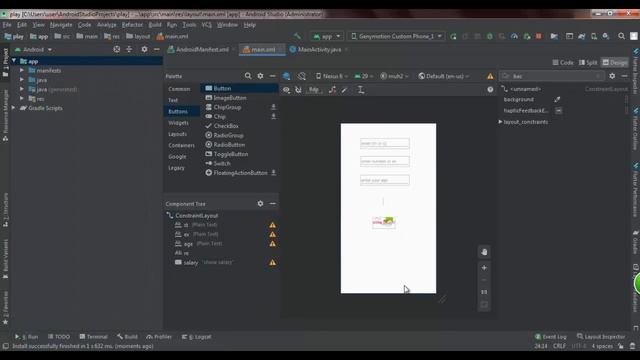
Task: Switch to Split view mode
Action: click(x=588, y=62)
